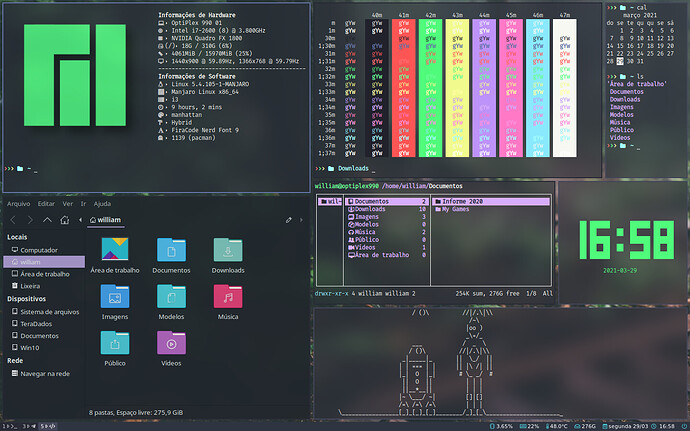Expand the path bar left arrow
This screenshot has width=690, height=431.
coord(80,220)
